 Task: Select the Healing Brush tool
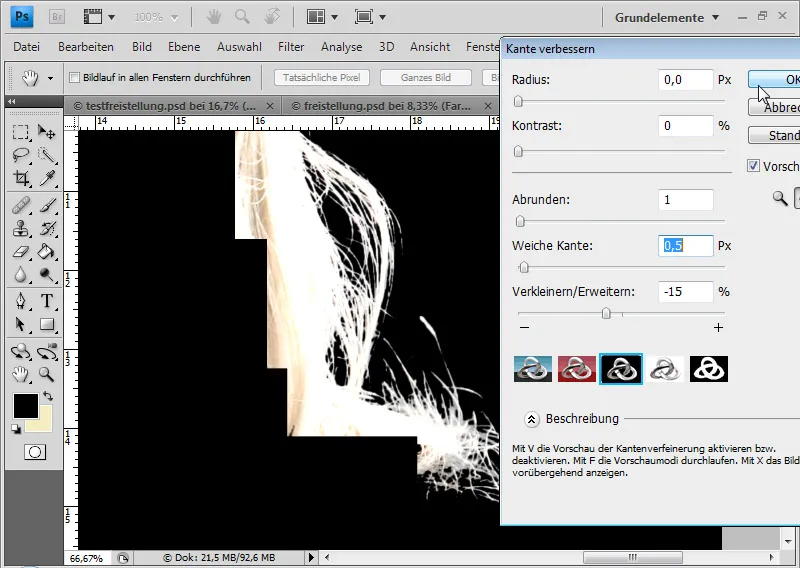20,206
